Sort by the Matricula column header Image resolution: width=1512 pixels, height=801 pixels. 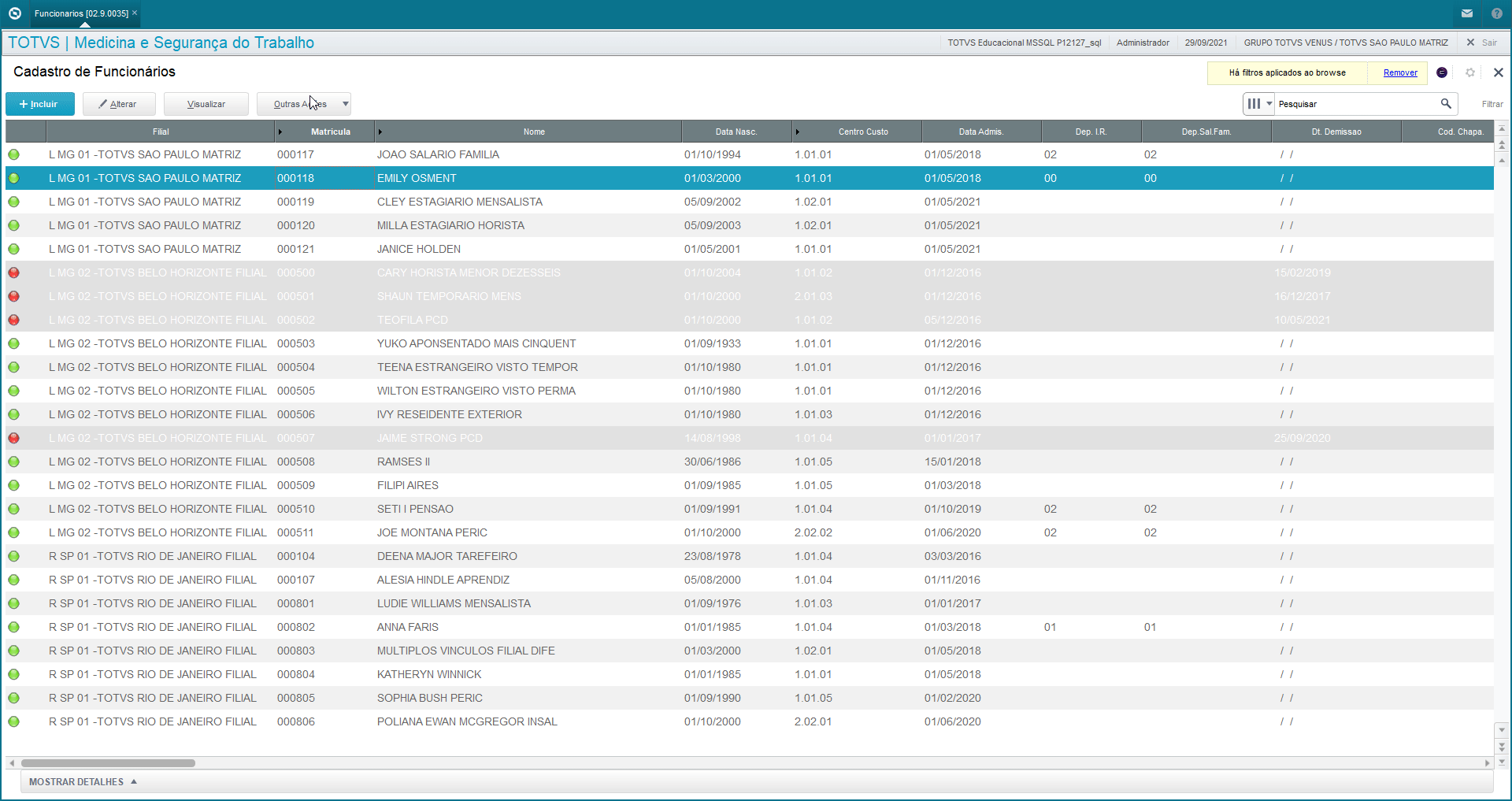[331, 132]
